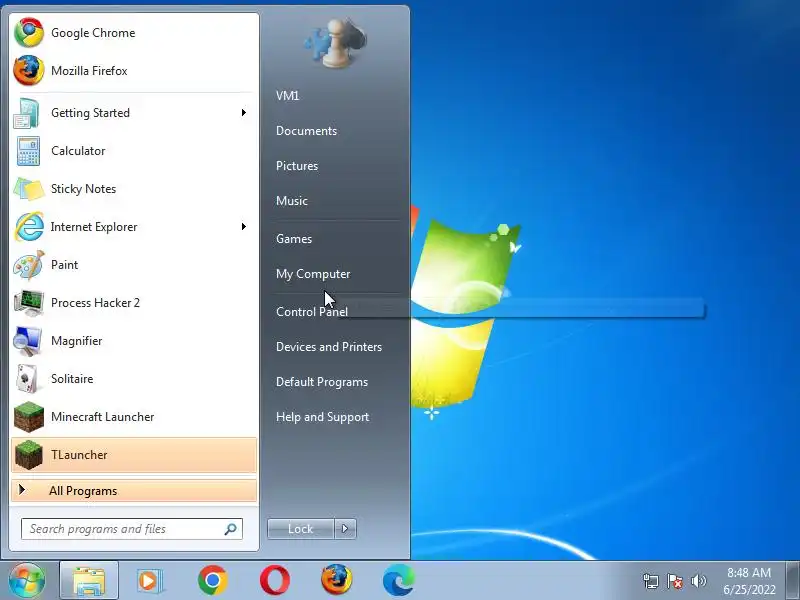Screen dimensions: 800x600
Task: Click the Lock button
Action: 301,529
